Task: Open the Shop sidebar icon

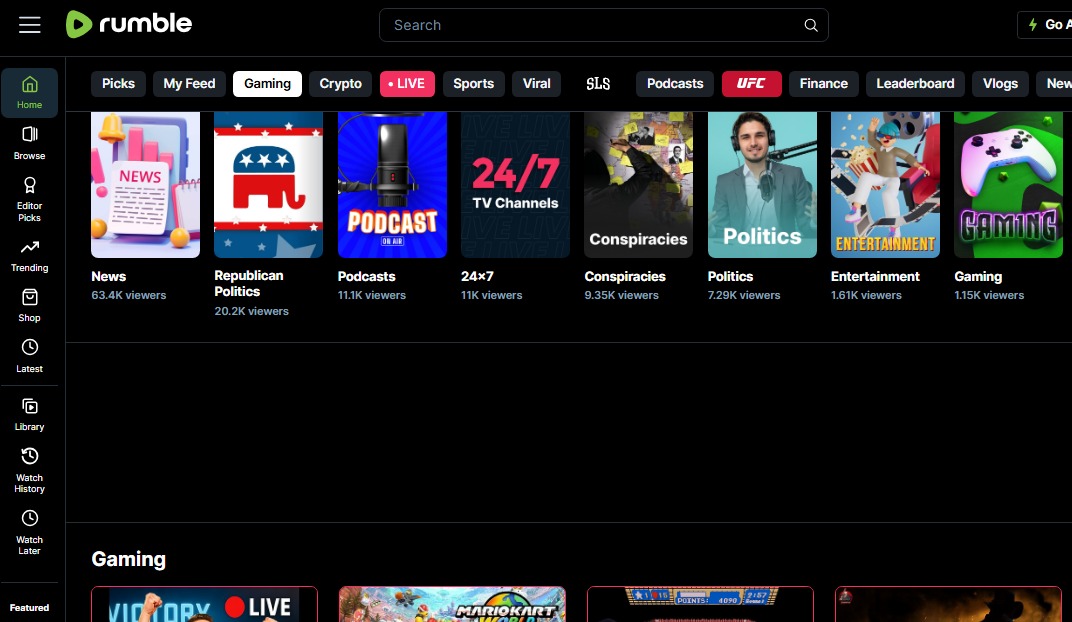Action: tap(29, 305)
